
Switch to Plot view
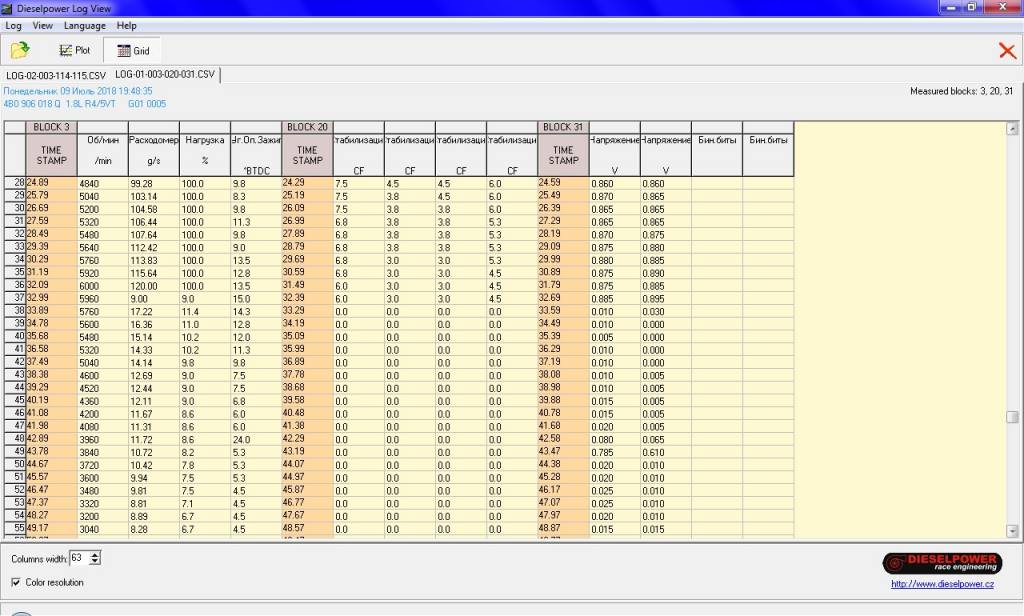pos(74,50)
